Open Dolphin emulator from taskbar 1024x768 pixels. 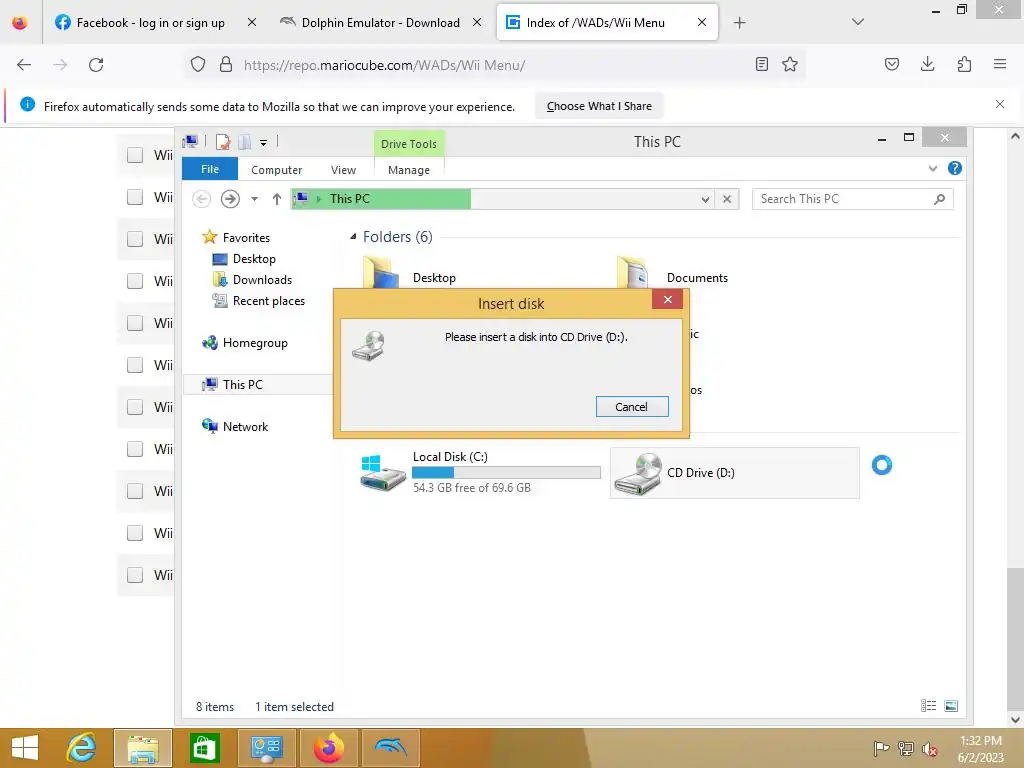[391, 748]
